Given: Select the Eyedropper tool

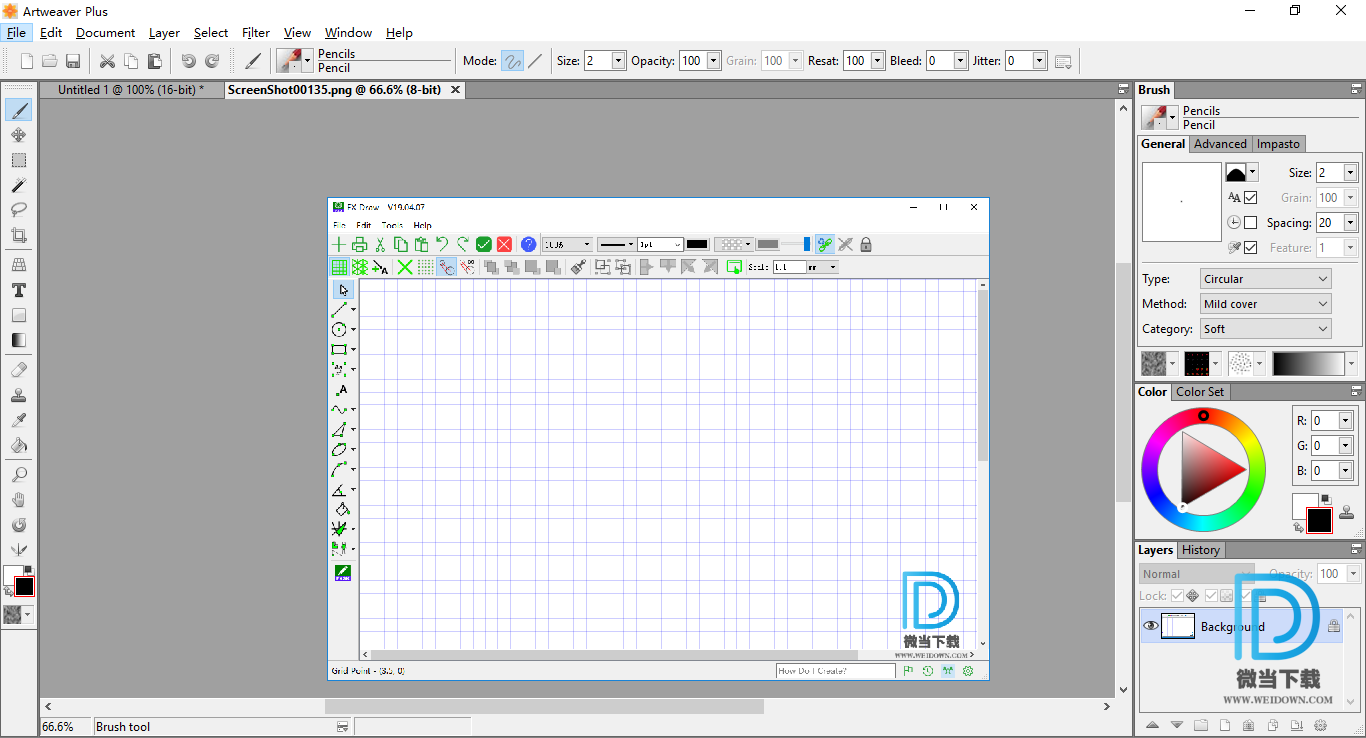Looking at the screenshot, I should pos(18,420).
